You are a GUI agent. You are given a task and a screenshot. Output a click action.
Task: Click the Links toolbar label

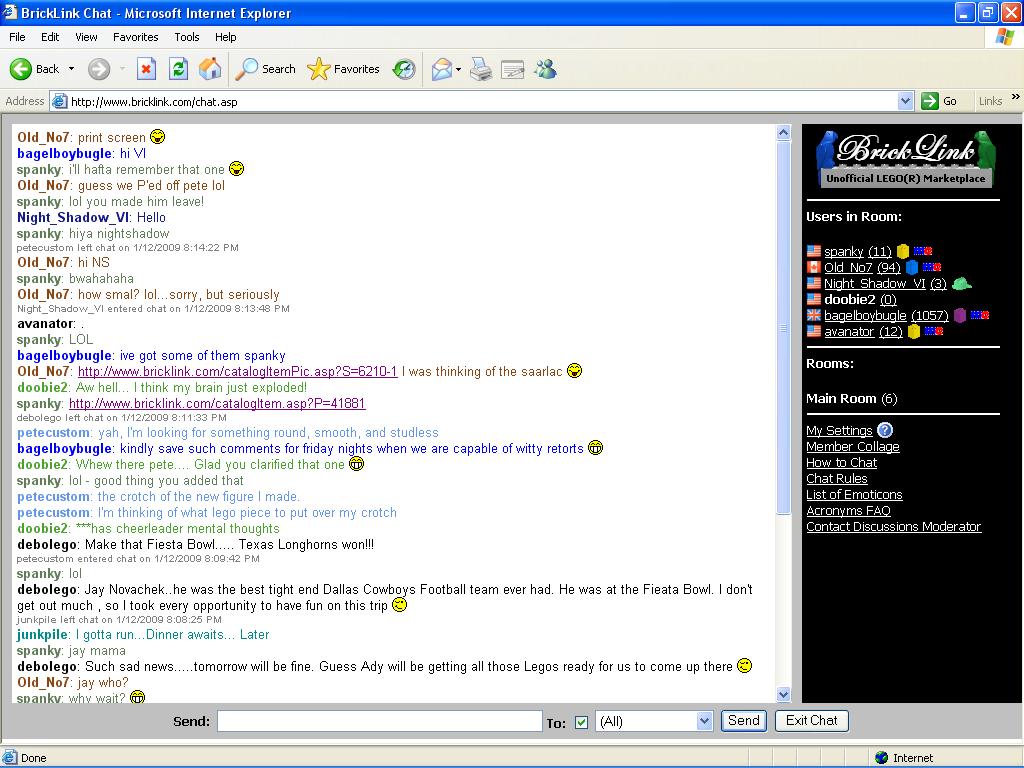click(990, 101)
